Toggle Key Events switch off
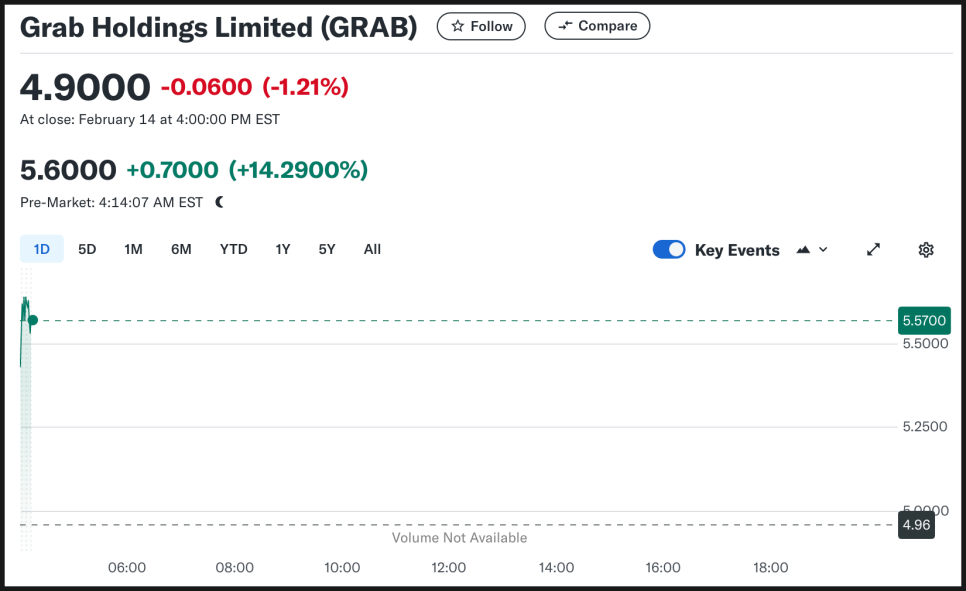 coord(669,250)
